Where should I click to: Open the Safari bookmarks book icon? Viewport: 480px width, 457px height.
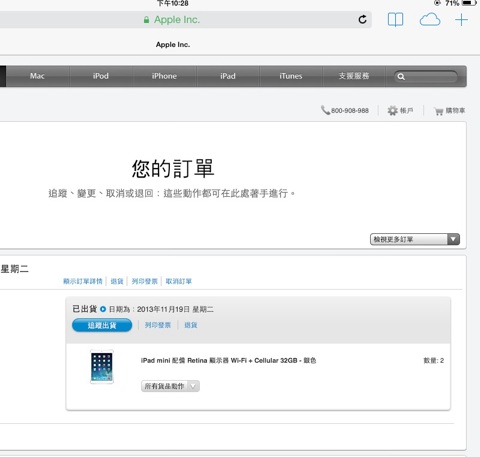pyautogui.click(x=396, y=20)
